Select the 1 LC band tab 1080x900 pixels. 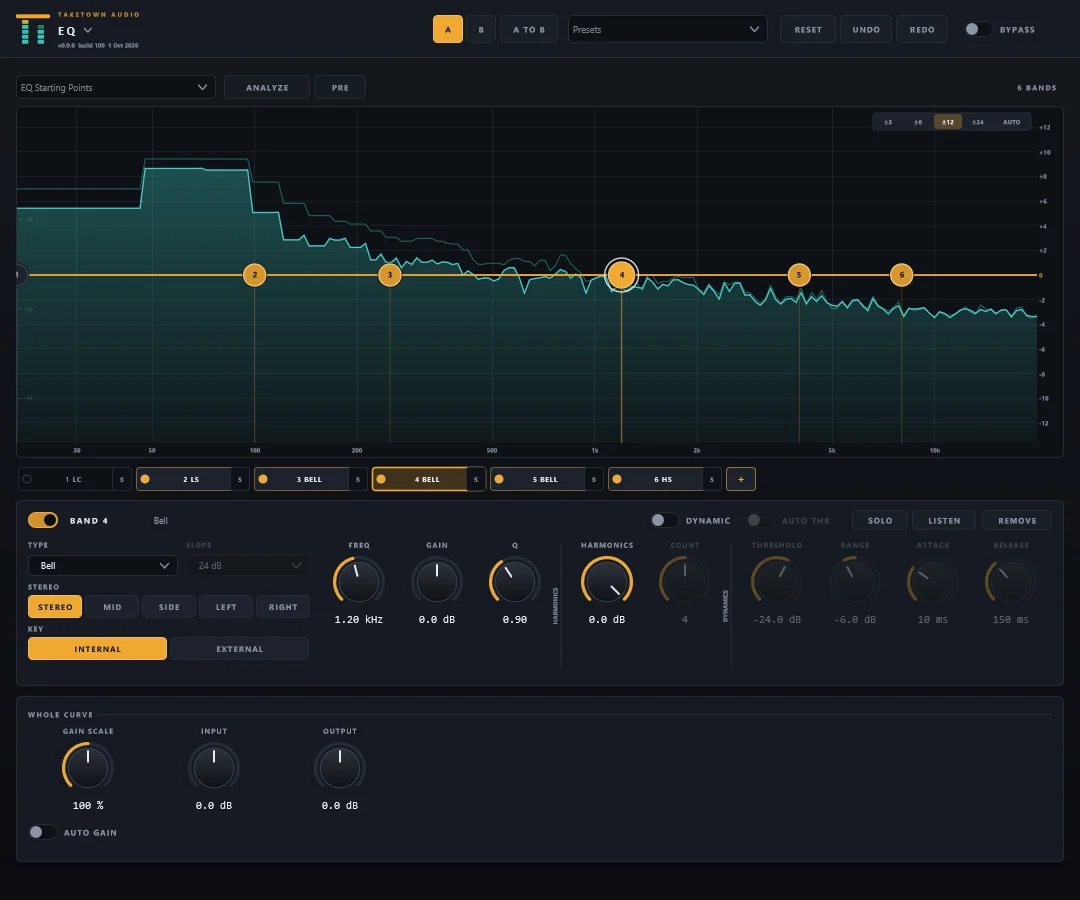coord(73,479)
